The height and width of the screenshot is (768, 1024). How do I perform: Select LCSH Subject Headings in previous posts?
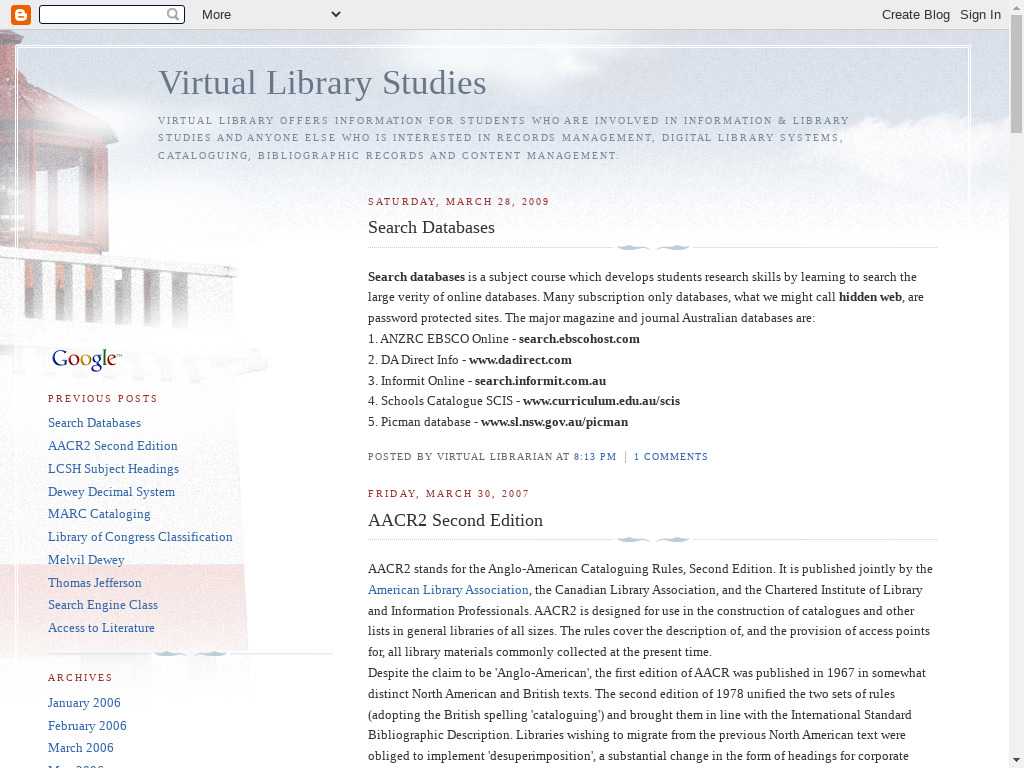tap(113, 469)
